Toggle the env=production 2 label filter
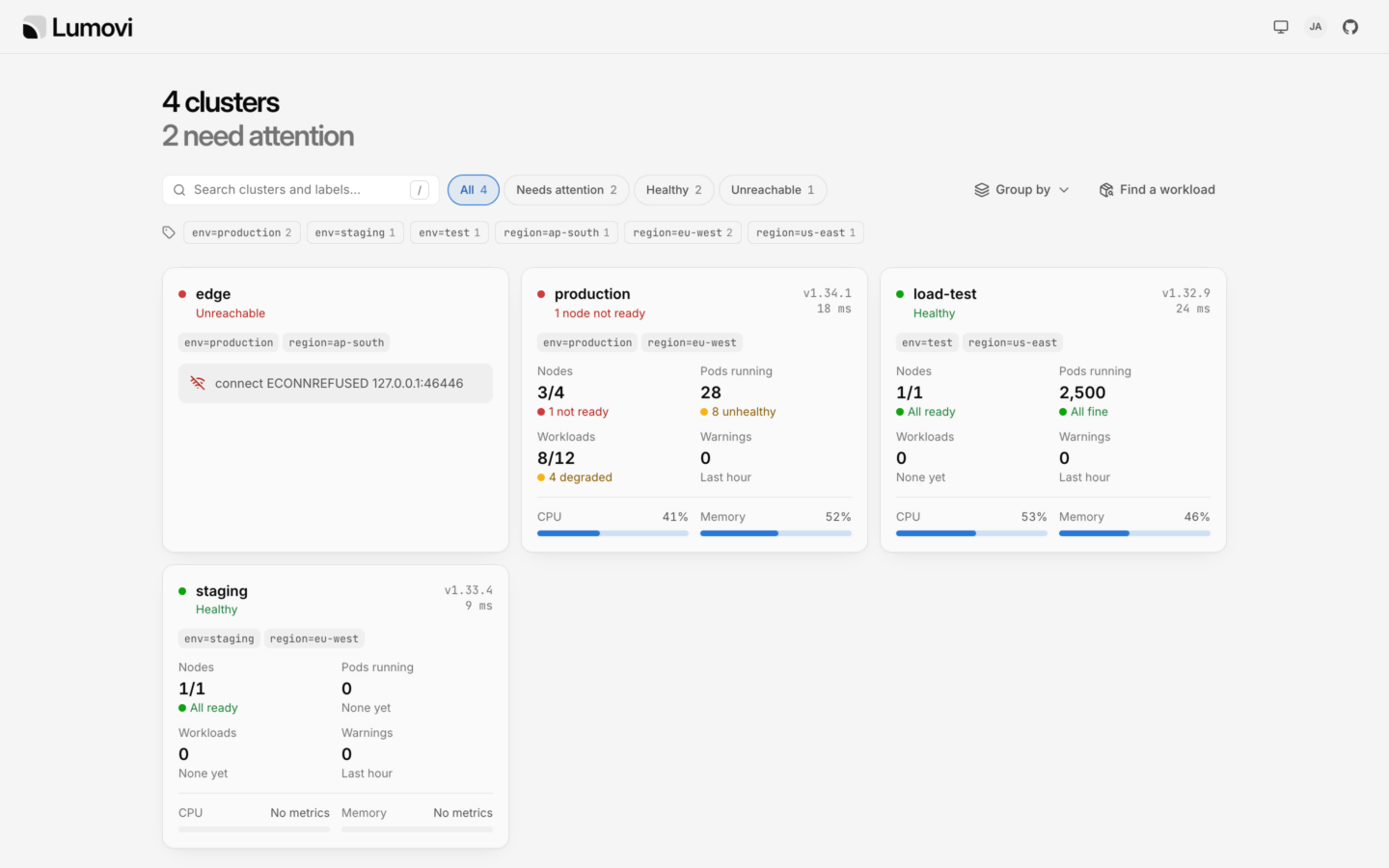 point(241,232)
